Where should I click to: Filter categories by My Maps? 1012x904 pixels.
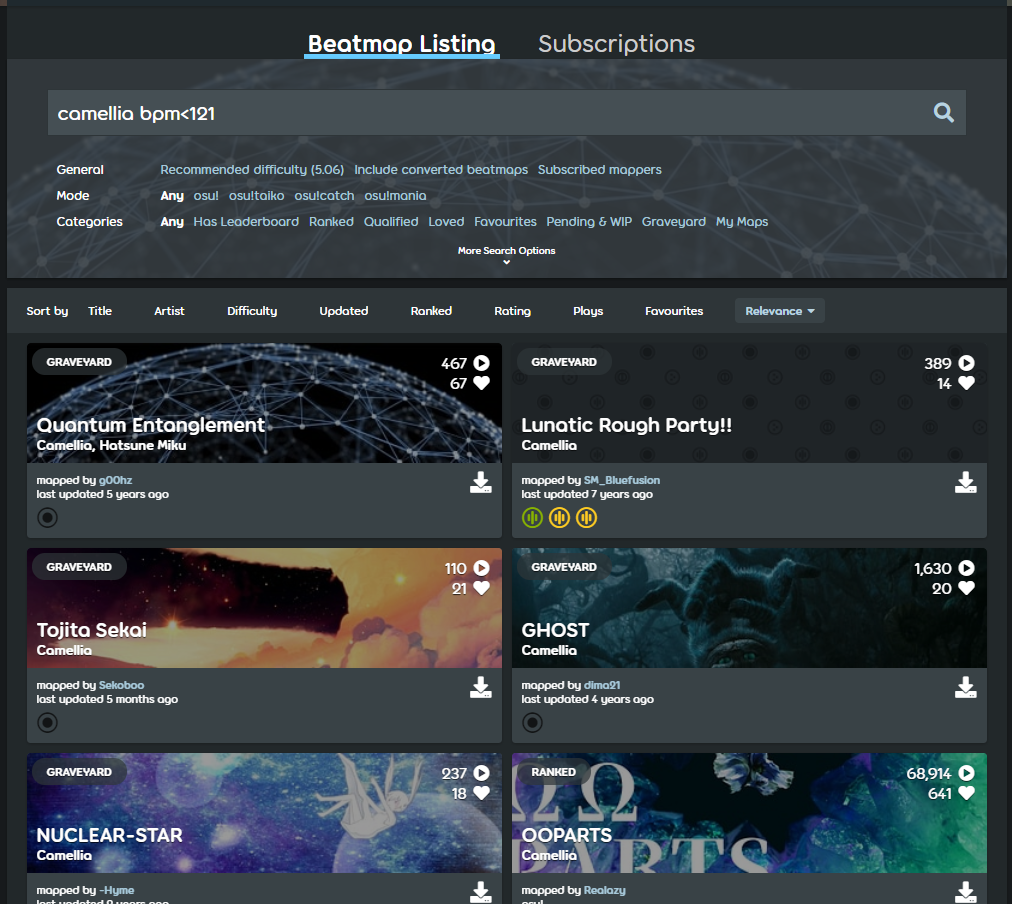[x=742, y=221]
